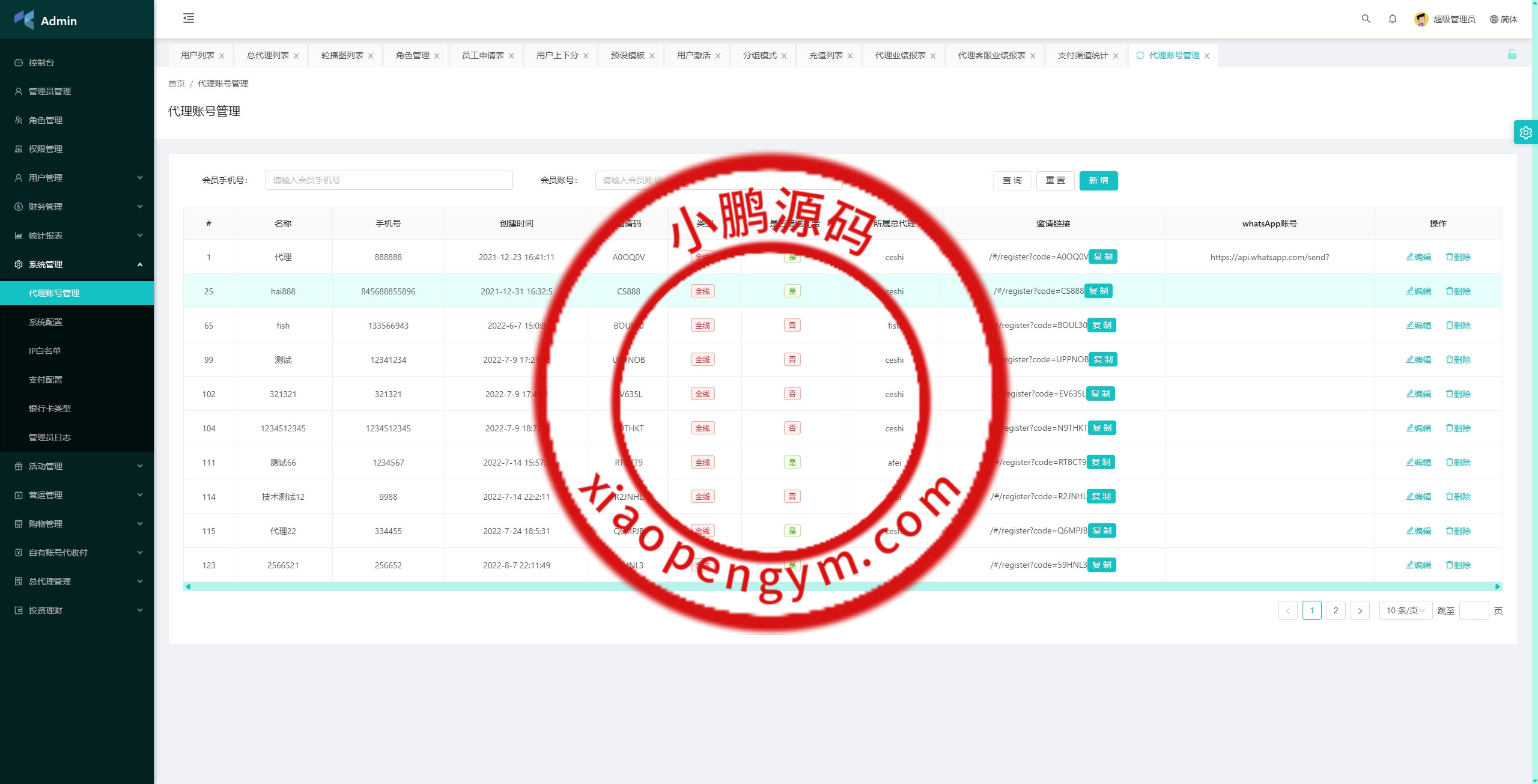1538x784 pixels.
Task: Delete the hai888 agent row
Action: (1458, 291)
